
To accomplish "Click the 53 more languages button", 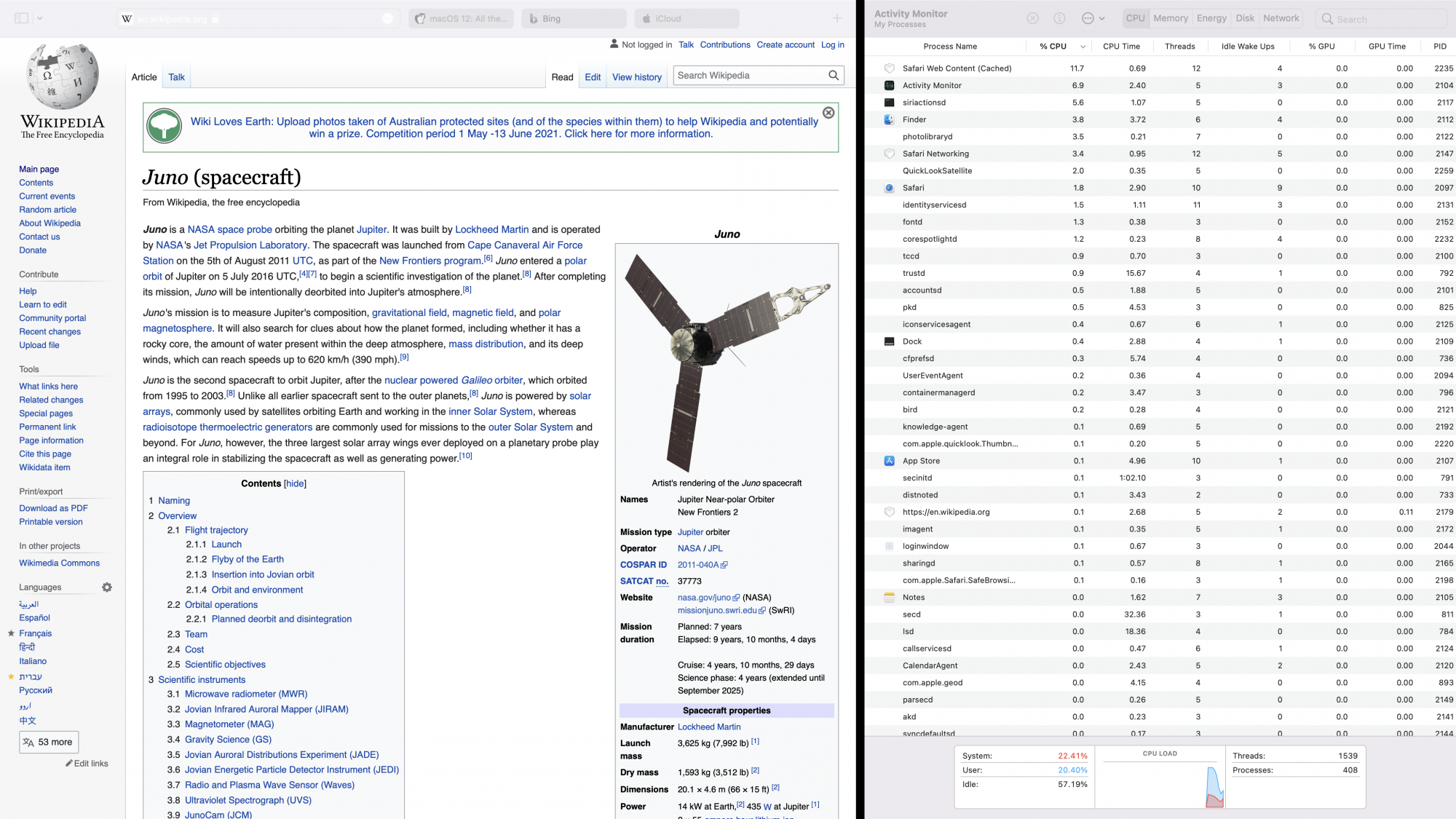I will pyautogui.click(x=48, y=742).
